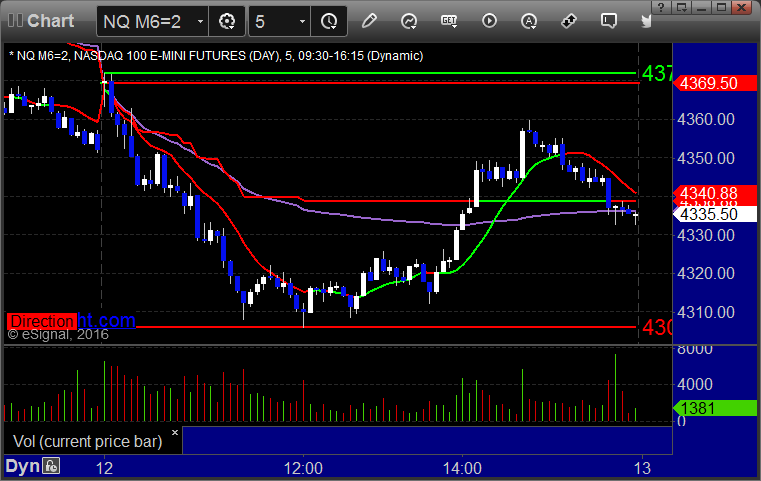Open the circled A alerts icon
Image resolution: width=761 pixels, height=481 pixels.
click(x=529, y=21)
